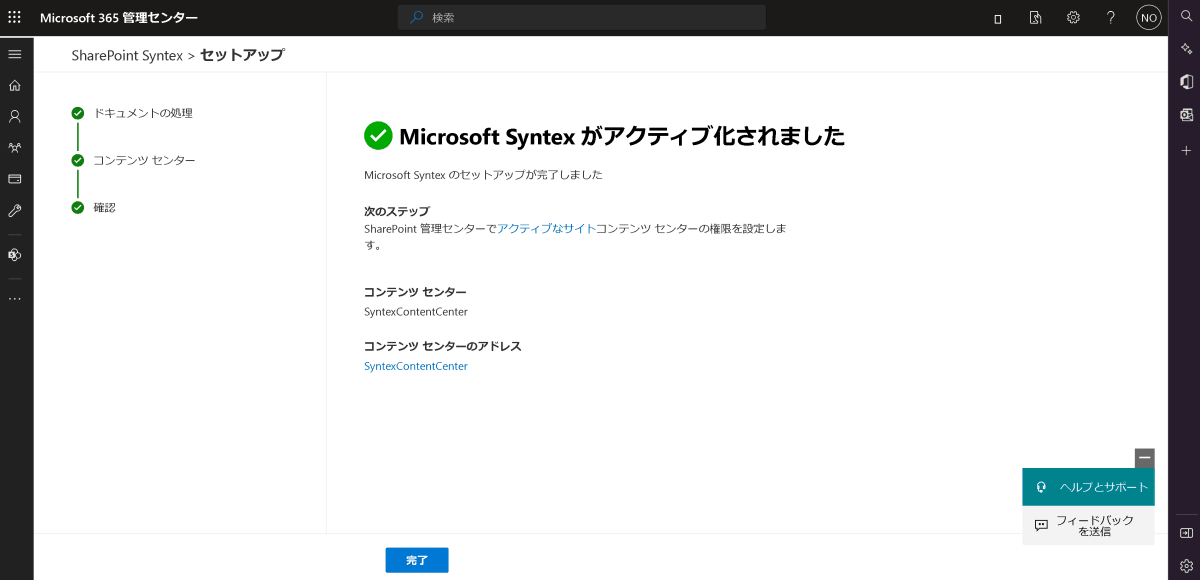Open the what's new document icon in header
Viewport: 1200px width, 580px height.
pyautogui.click(x=1036, y=18)
